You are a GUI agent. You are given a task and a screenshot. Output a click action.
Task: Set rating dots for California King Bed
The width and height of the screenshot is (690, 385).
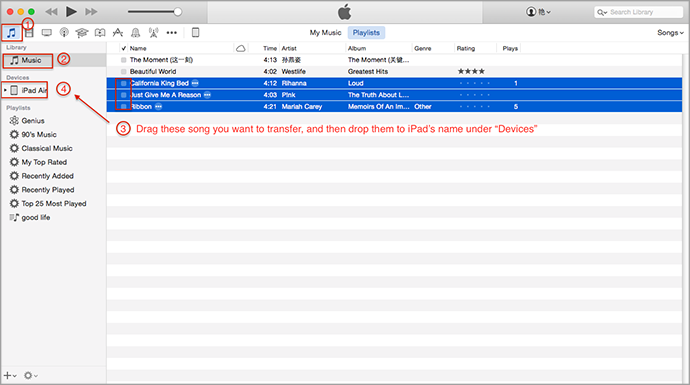pos(474,83)
